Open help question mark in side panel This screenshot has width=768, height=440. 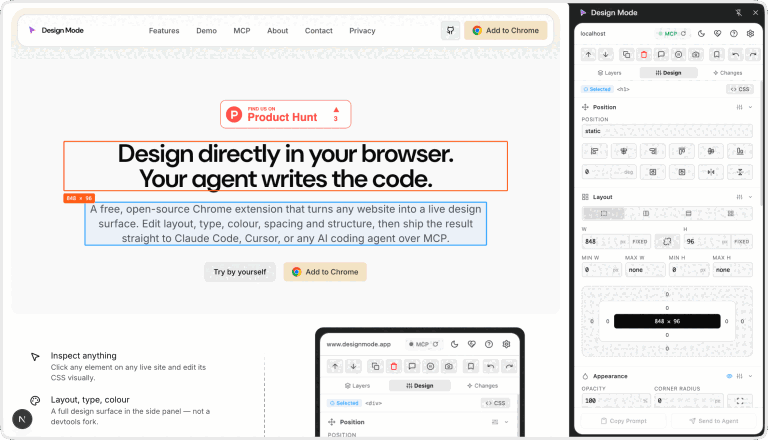[734, 33]
